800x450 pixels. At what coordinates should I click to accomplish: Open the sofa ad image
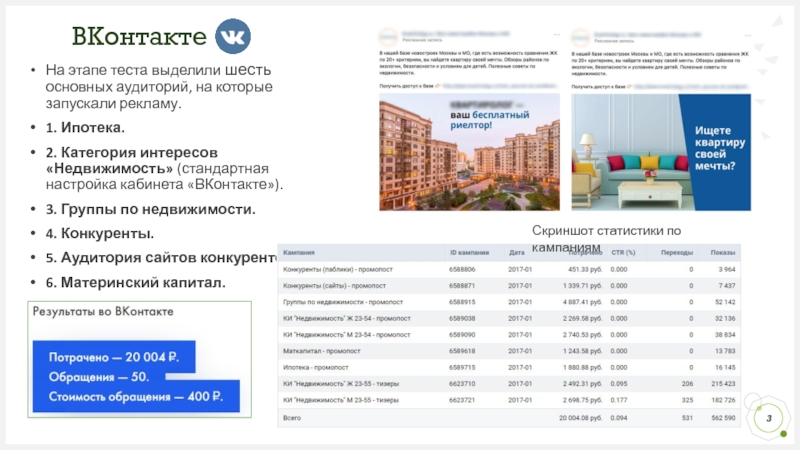click(661, 152)
